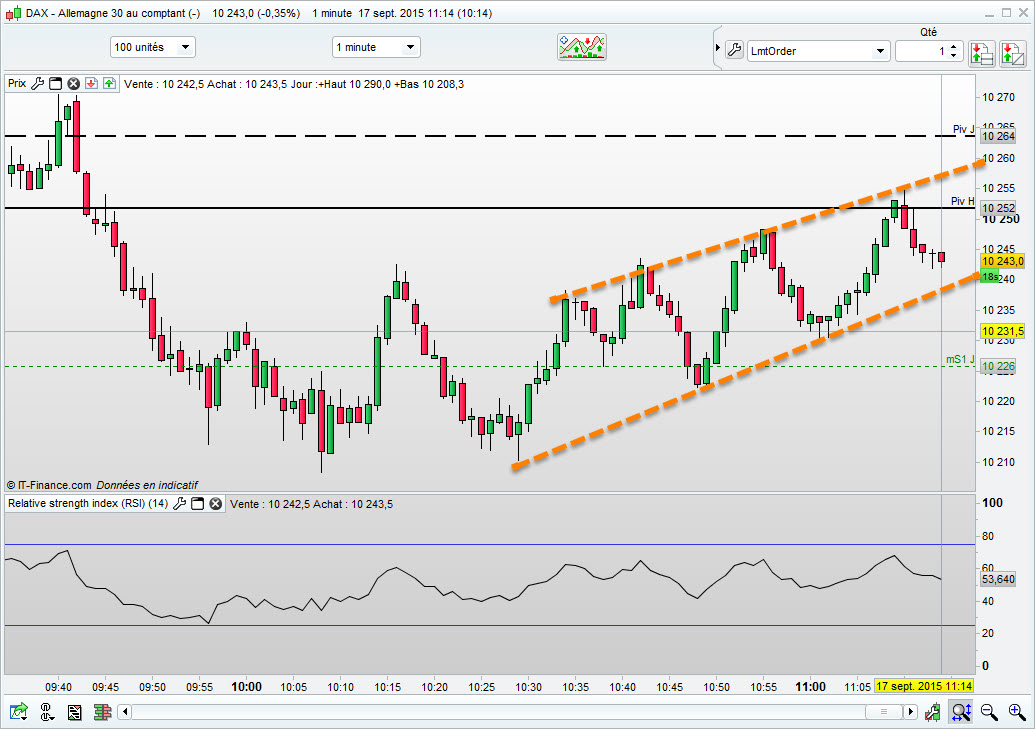Click the candlestick price scale icon at bottom right
Viewport: 1035px width, 729px height.
(x=933, y=711)
